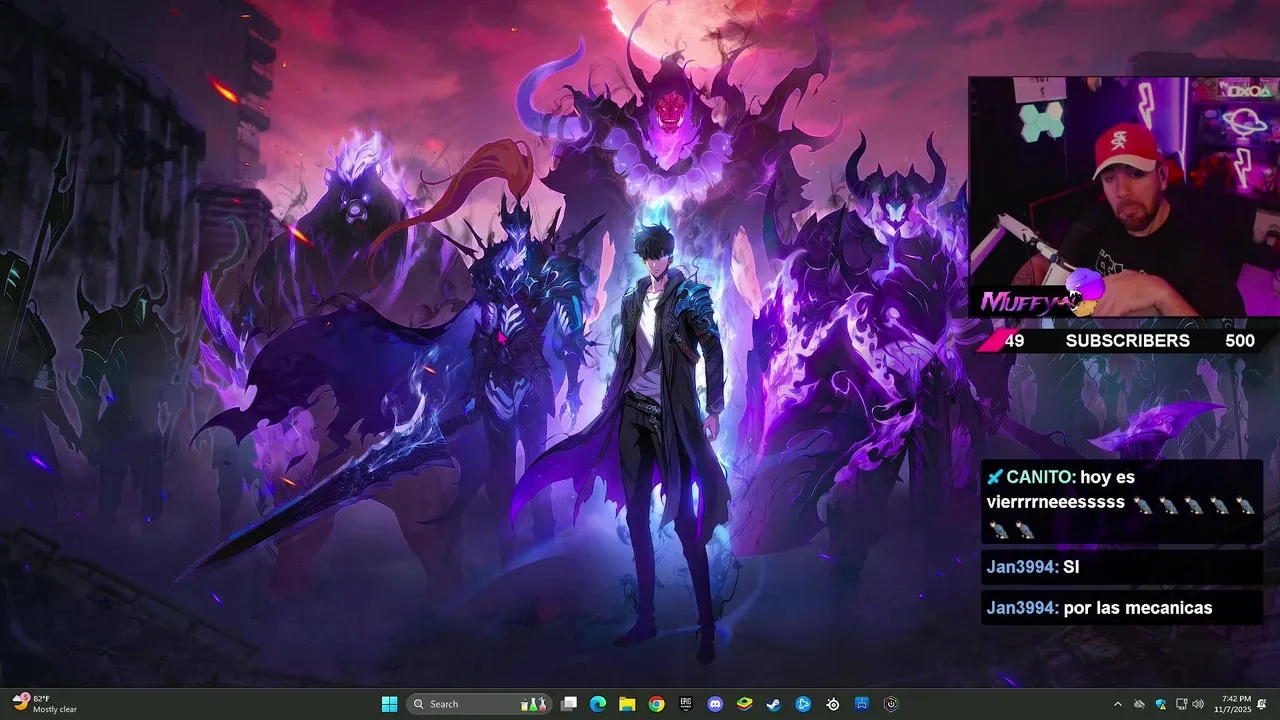Click the OneDrive cloud tray icon
The width and height of the screenshot is (1280, 720).
point(1139,704)
